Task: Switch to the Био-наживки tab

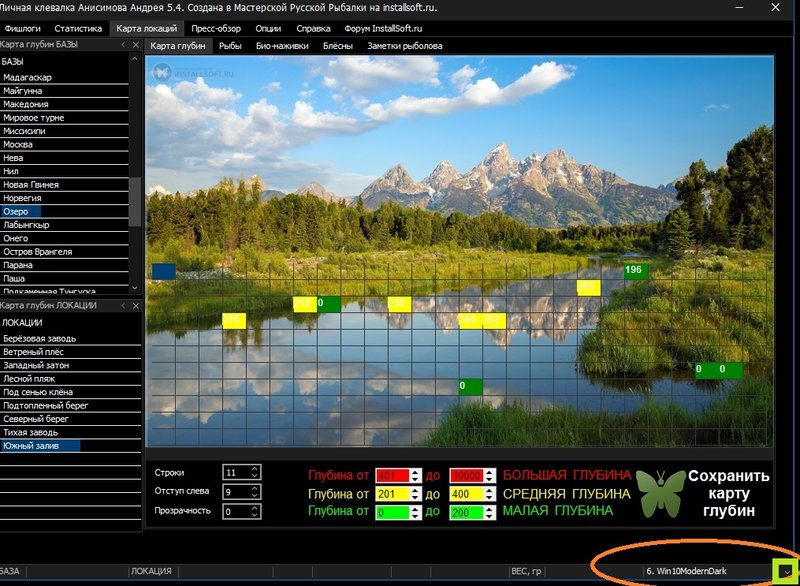Action: pos(282,46)
